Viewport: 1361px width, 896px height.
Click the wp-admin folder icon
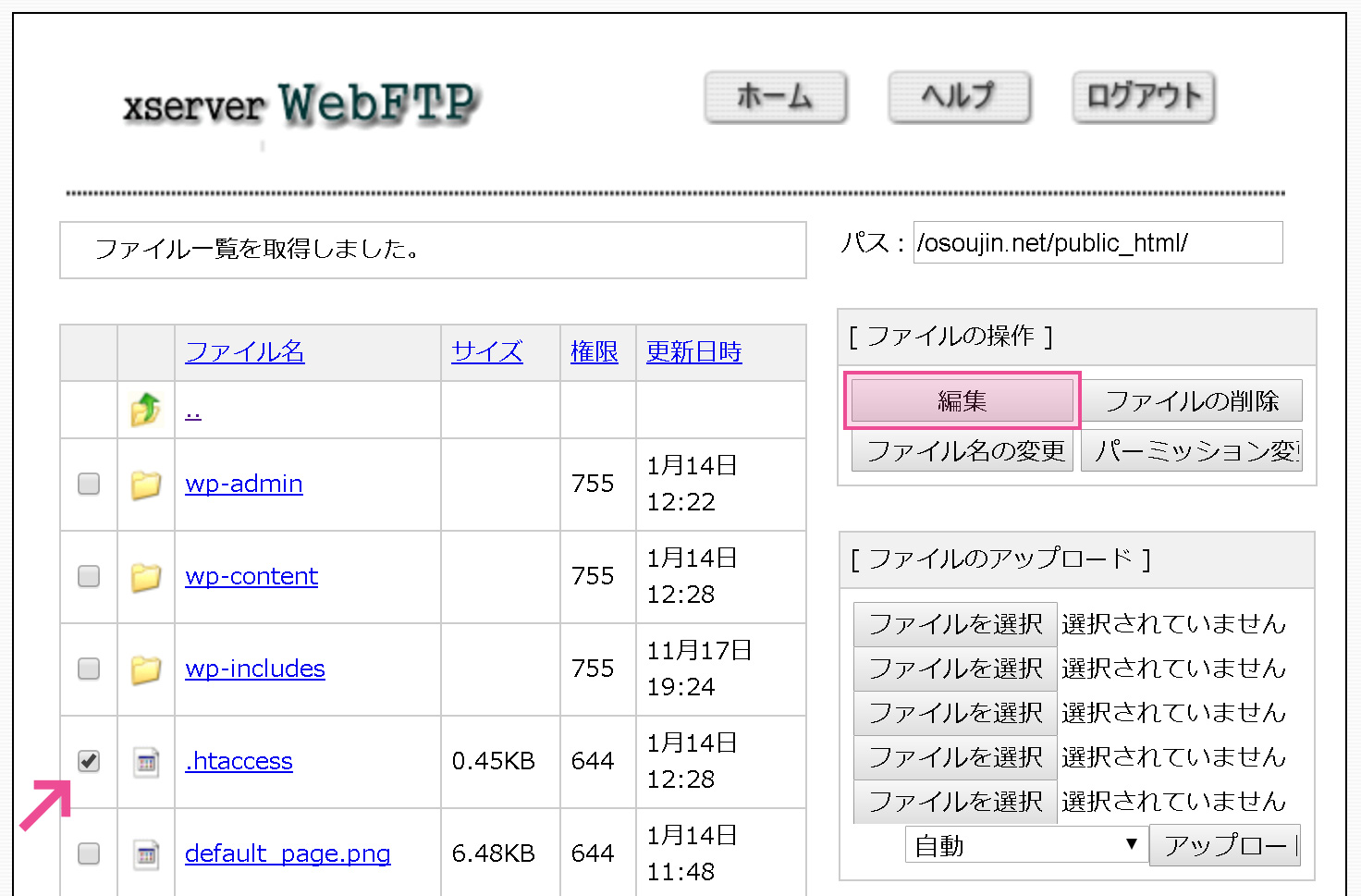(145, 484)
